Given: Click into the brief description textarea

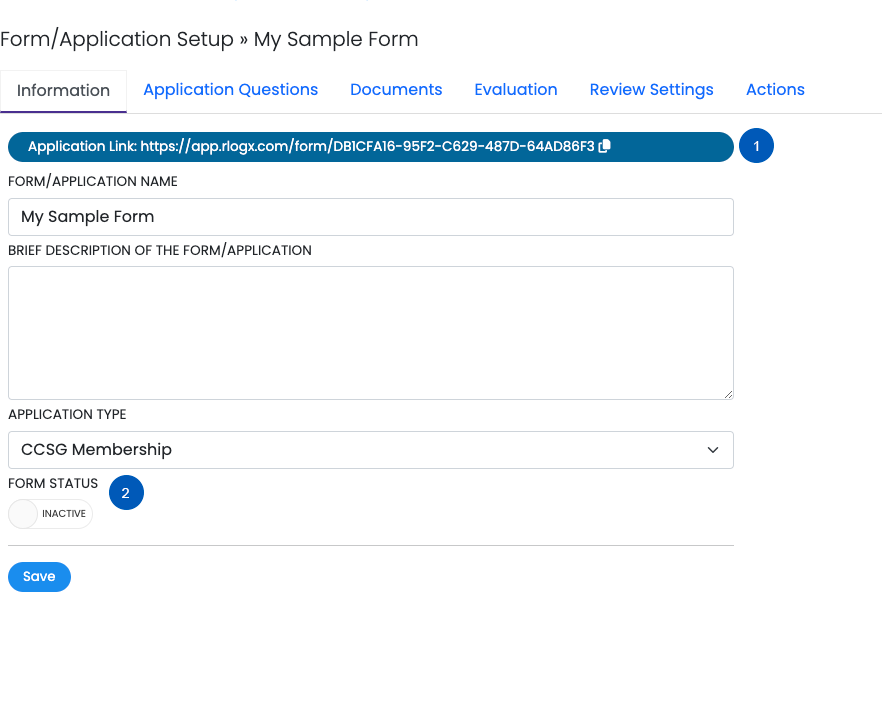Looking at the screenshot, I should (371, 333).
